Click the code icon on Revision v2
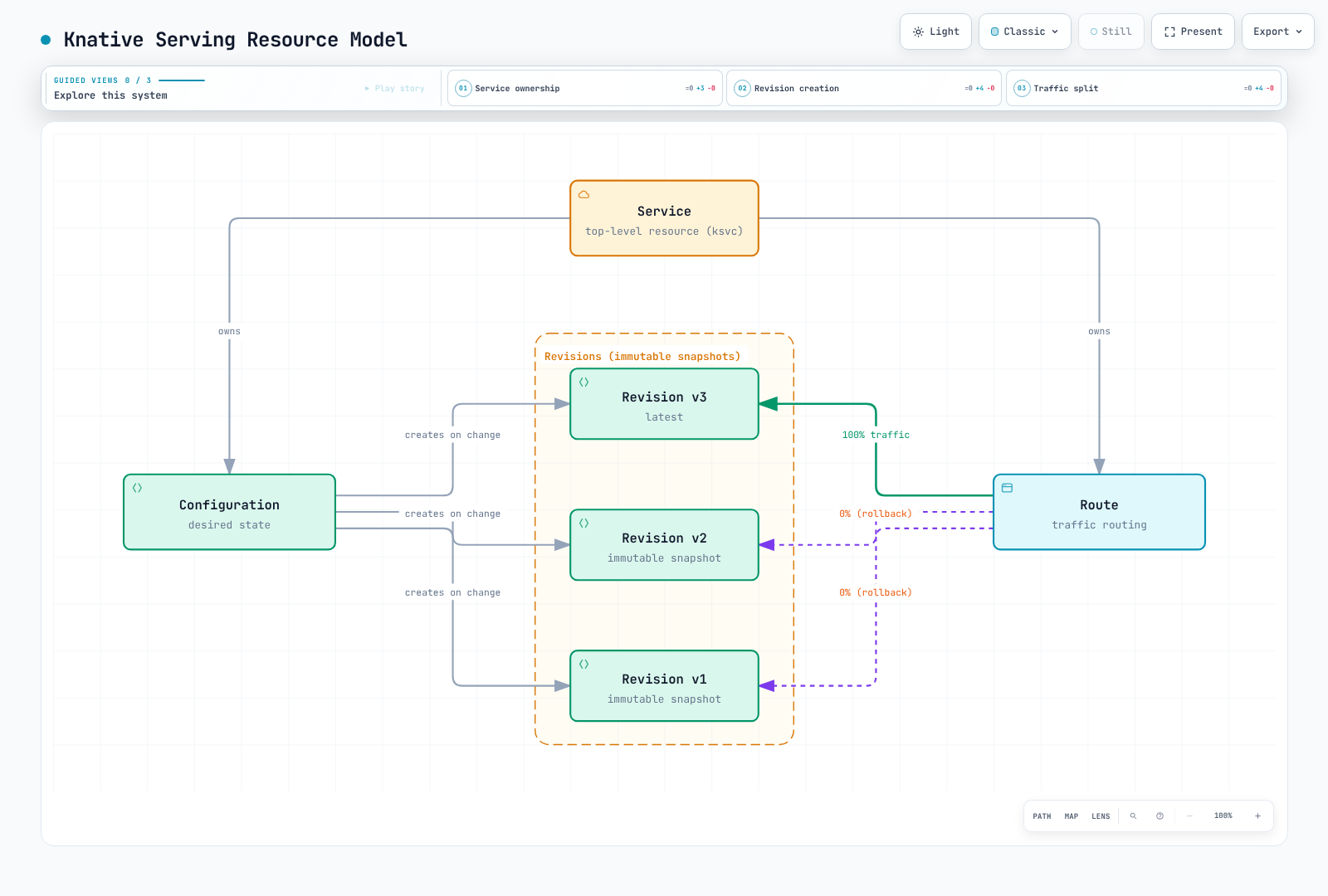Screen dimensions: 1328x896 point(583,523)
